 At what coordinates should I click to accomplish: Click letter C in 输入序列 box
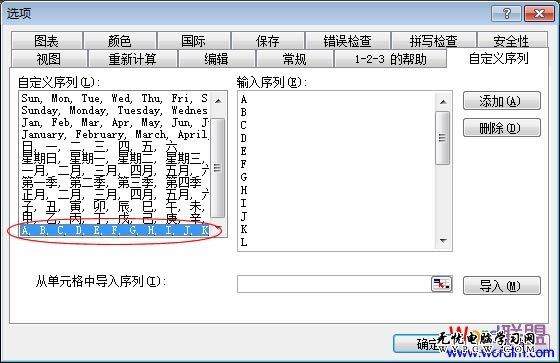pos(244,125)
